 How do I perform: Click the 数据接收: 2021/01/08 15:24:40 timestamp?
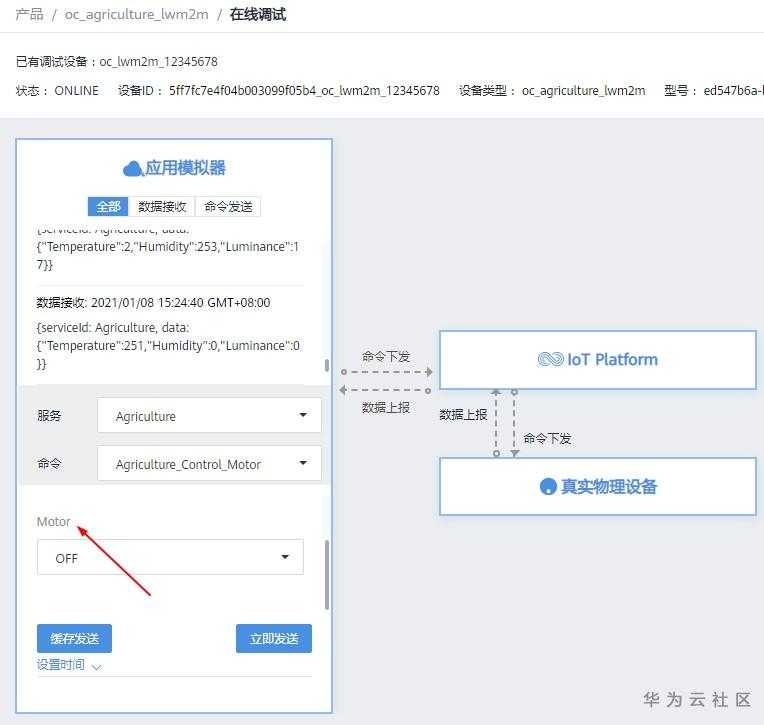tap(153, 303)
